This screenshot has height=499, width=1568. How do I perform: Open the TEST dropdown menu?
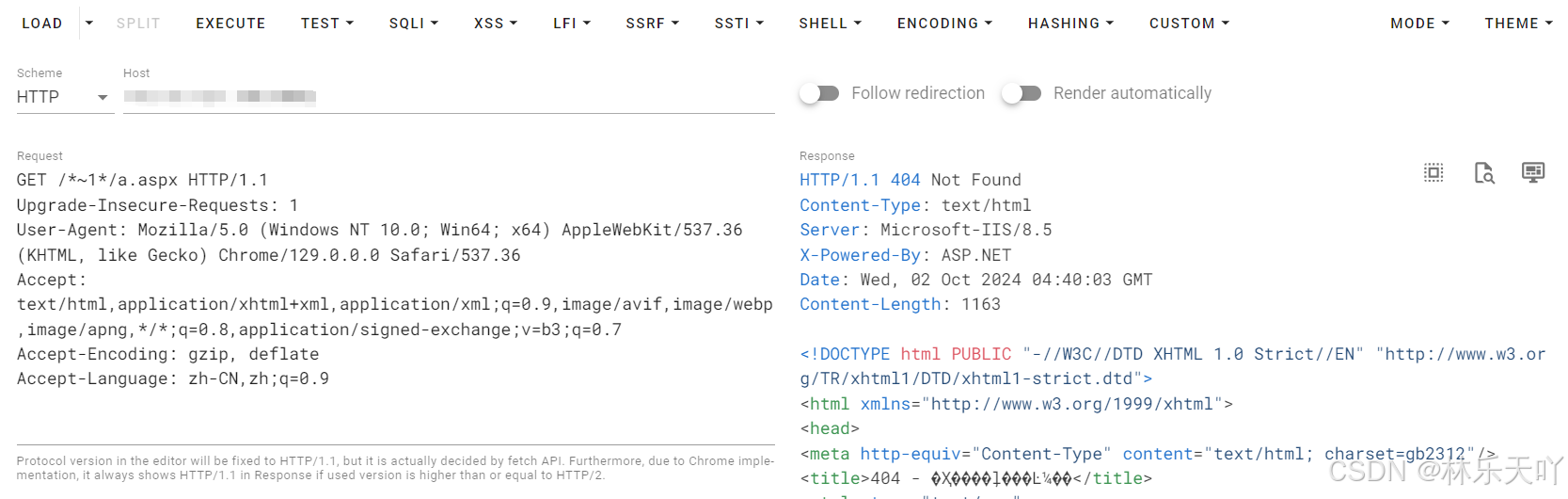327,24
